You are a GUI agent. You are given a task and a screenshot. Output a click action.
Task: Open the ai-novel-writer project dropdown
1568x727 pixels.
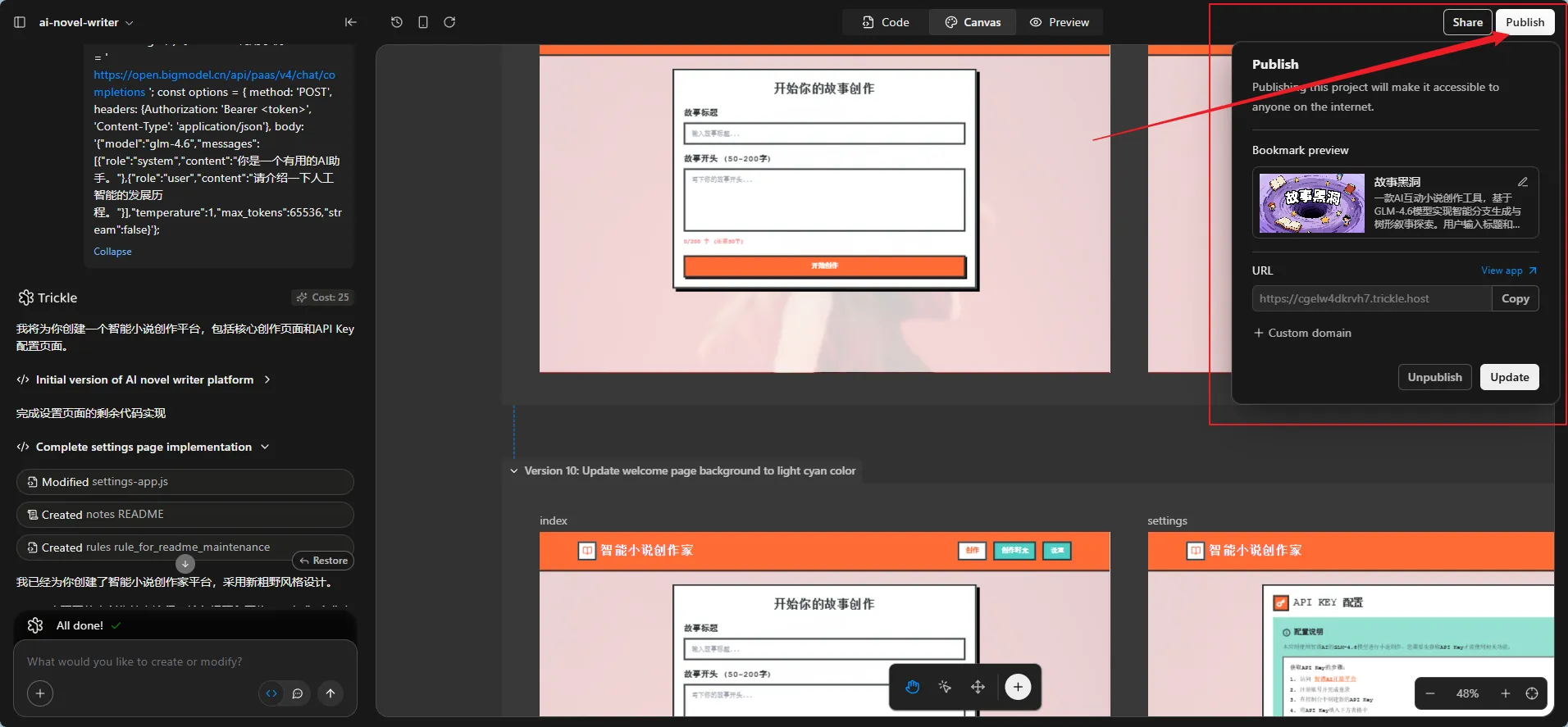(x=86, y=22)
